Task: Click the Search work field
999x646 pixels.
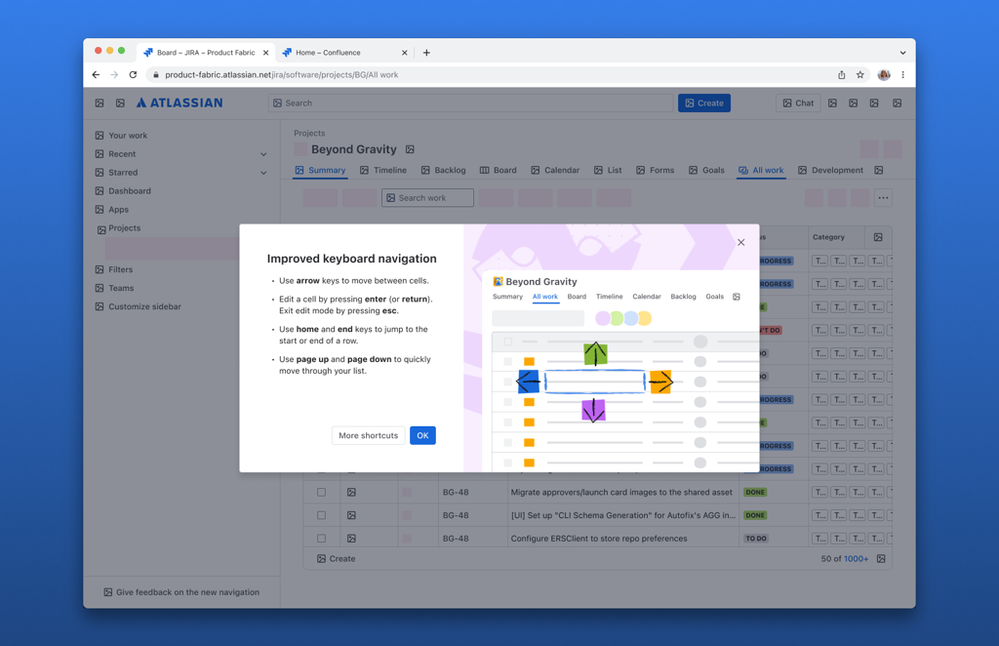Action: [x=428, y=197]
